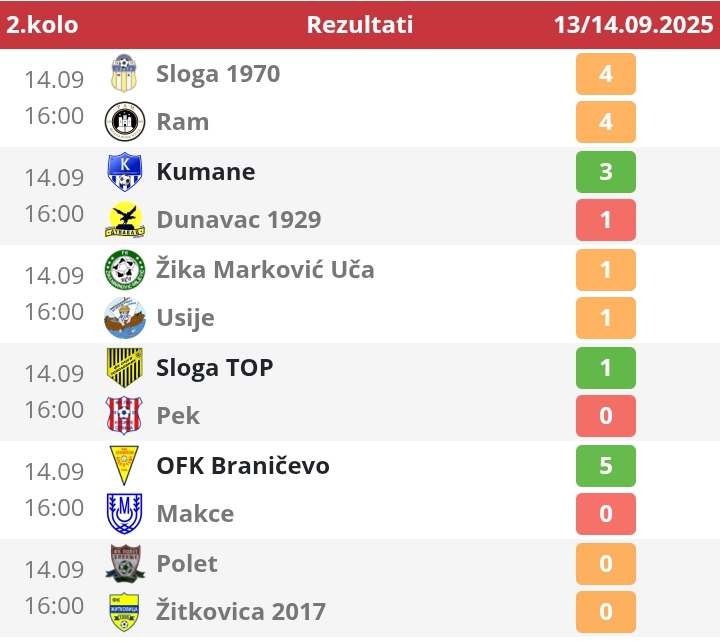Open the Kumane blue shield logo
The height and width of the screenshot is (642, 720).
coord(124,172)
